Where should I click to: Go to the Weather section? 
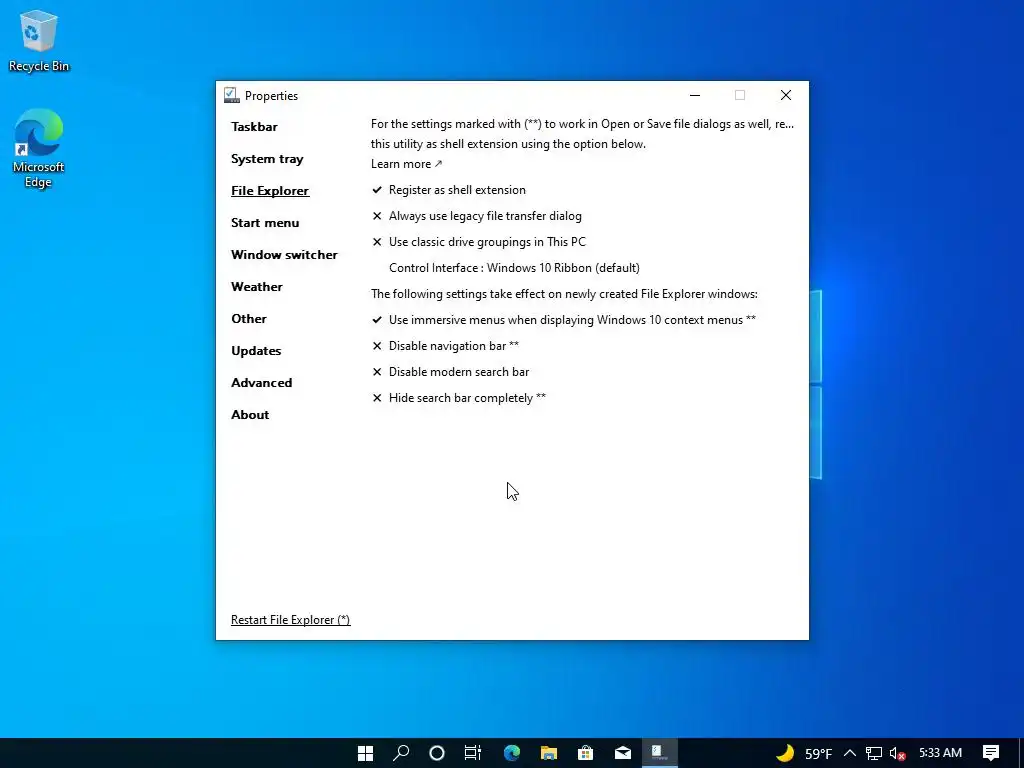[x=257, y=287]
